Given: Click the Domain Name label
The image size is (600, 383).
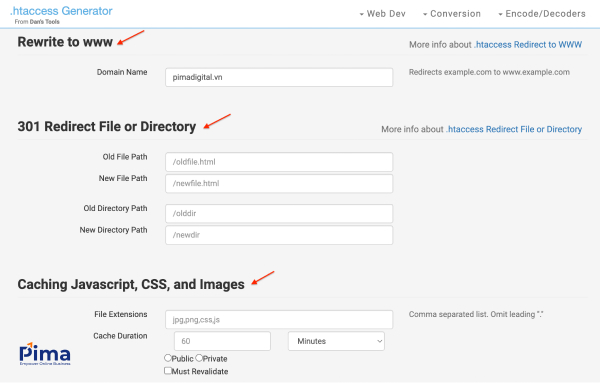Looking at the screenshot, I should (122, 72).
